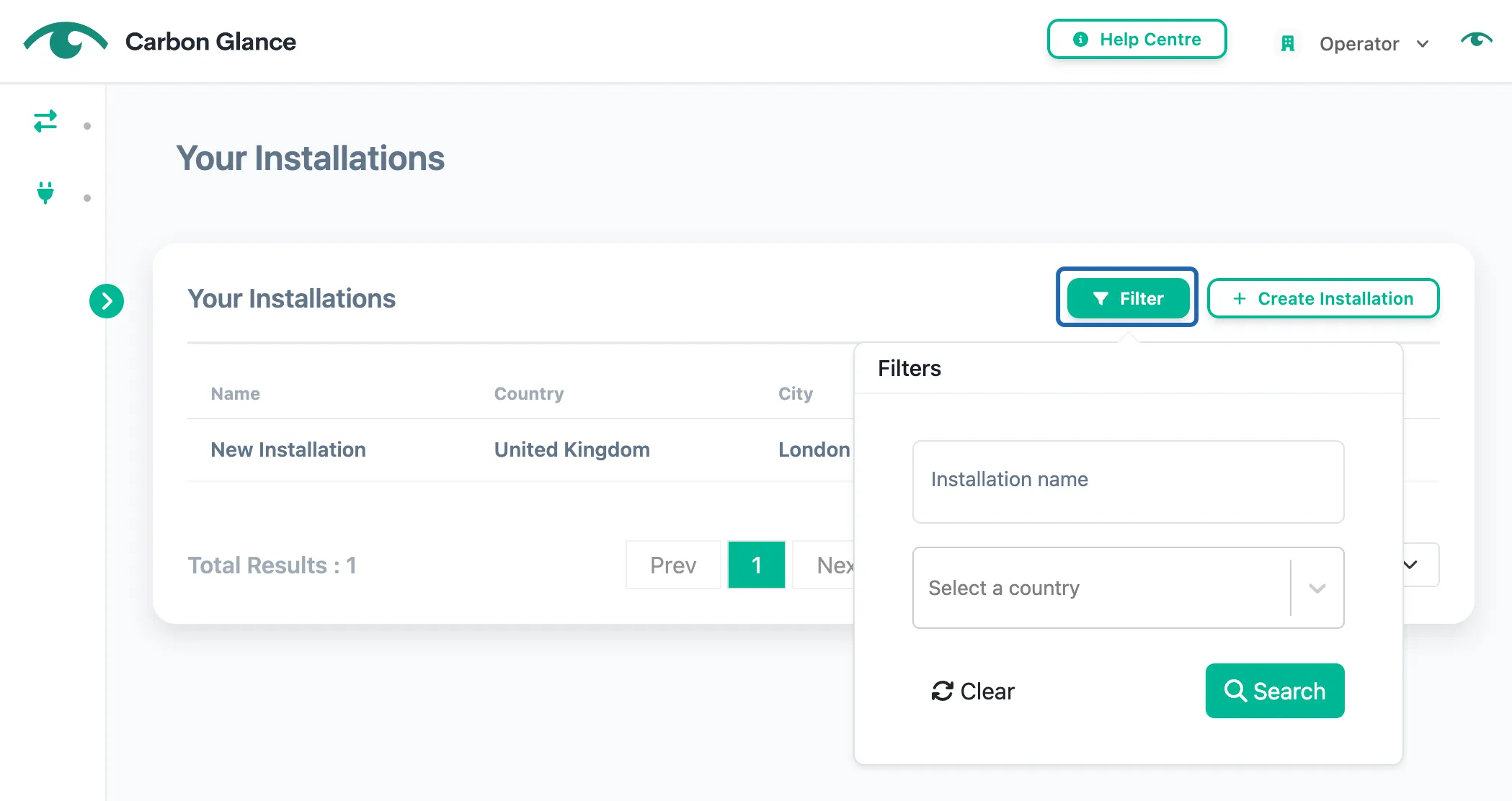Viewport: 1512px width, 801px height.
Task: Sort by the Name column header
Action: pos(236,393)
